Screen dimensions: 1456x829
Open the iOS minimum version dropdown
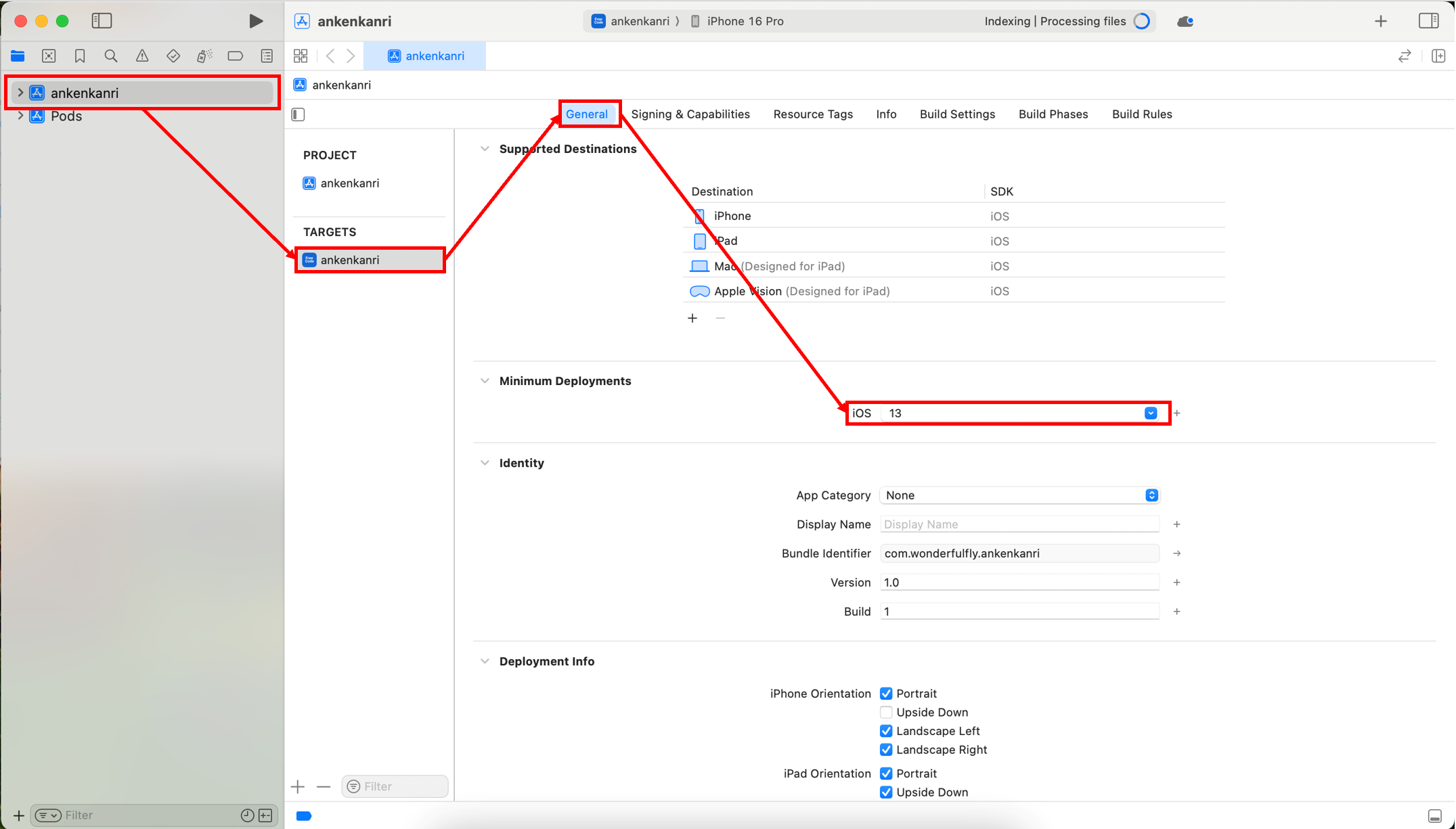[1150, 413]
